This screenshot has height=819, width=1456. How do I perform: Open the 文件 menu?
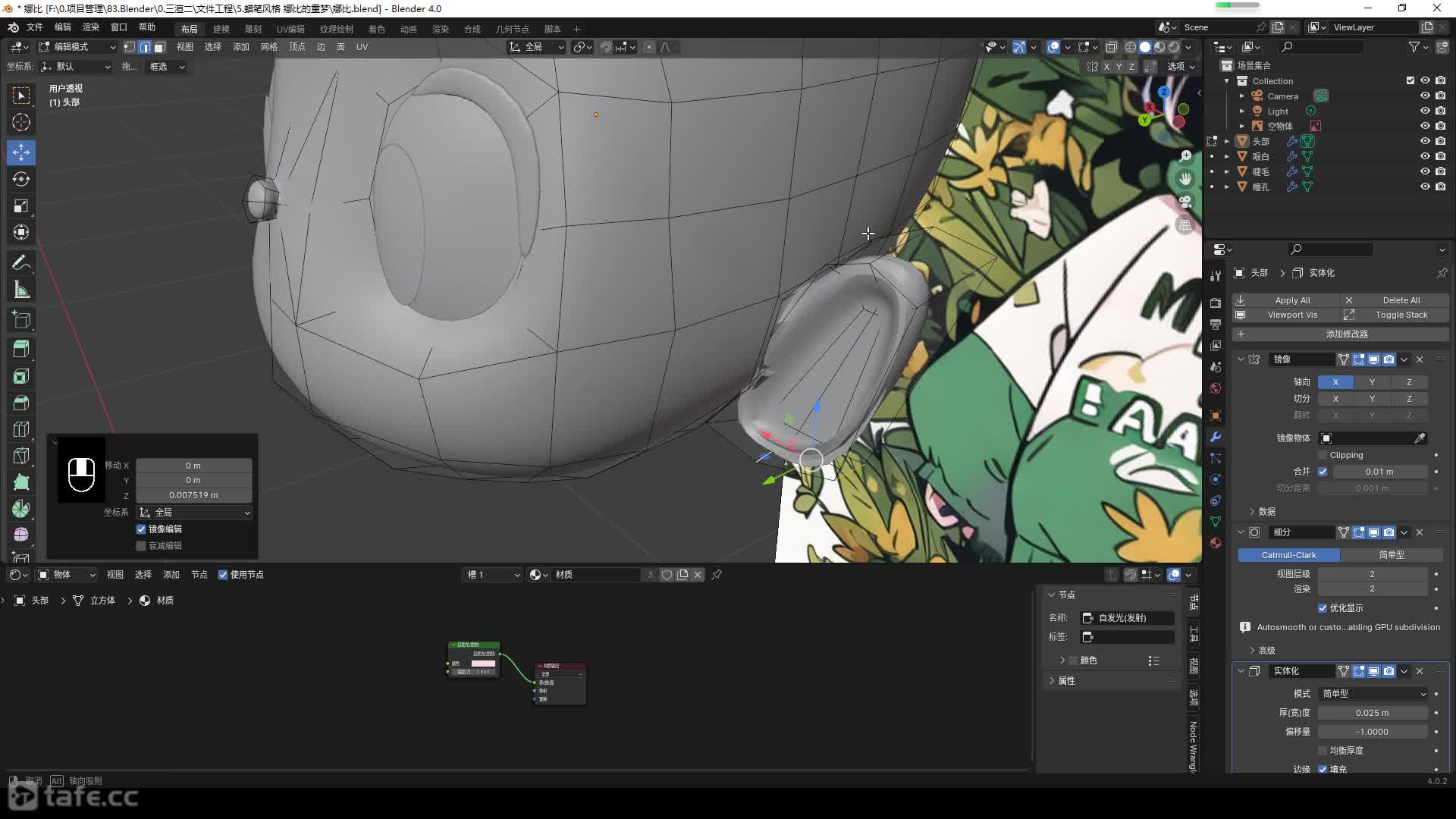(35, 27)
